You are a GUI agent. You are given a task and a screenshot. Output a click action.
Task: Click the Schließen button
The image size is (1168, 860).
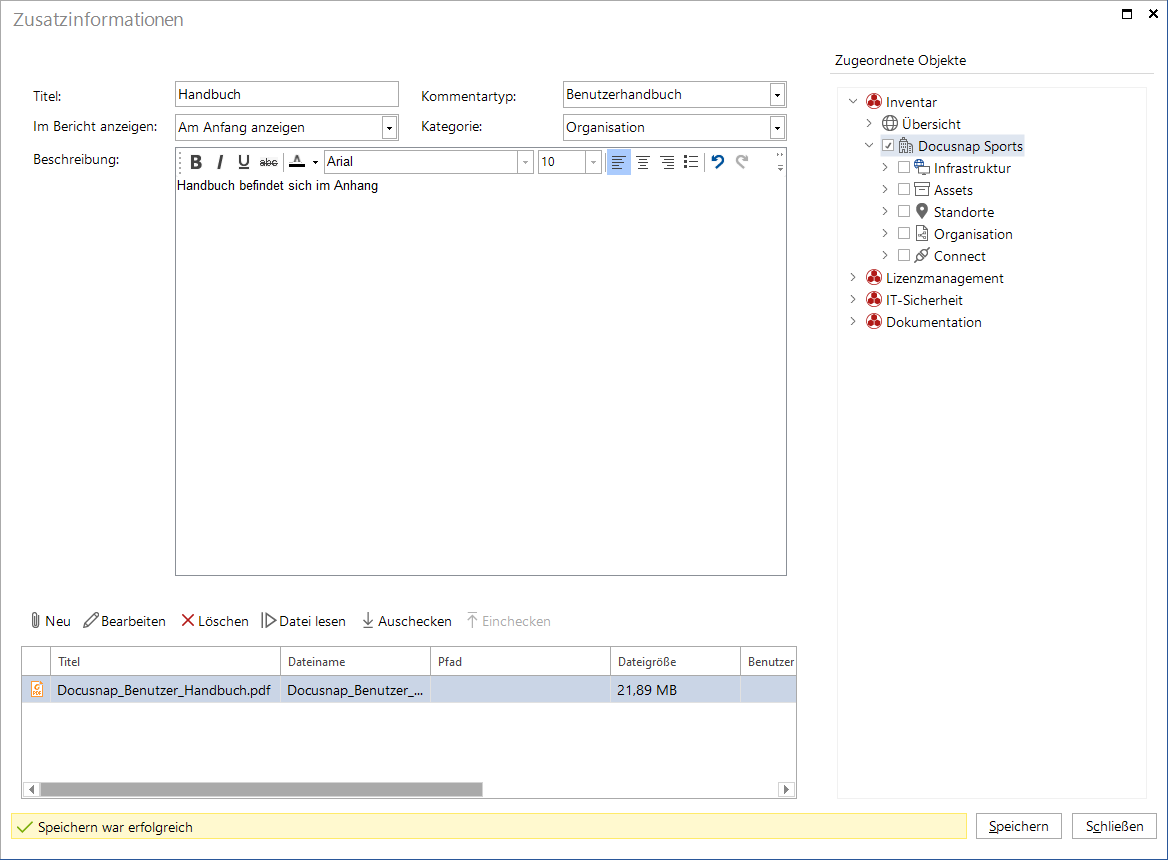(x=1114, y=826)
